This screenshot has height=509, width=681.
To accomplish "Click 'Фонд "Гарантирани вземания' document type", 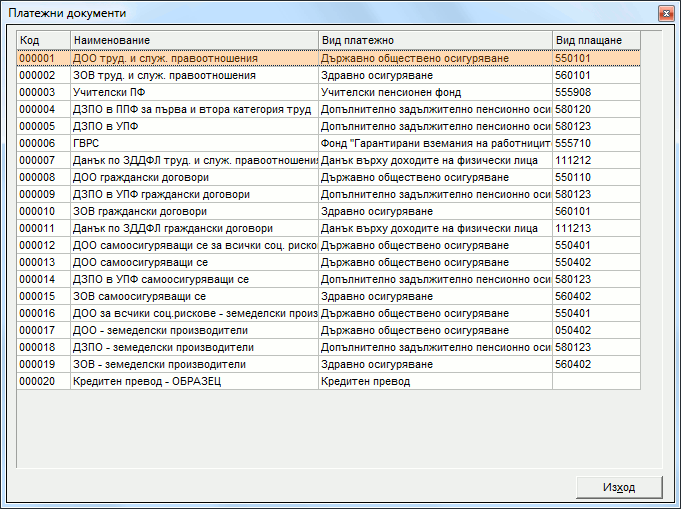I will click(436, 143).
